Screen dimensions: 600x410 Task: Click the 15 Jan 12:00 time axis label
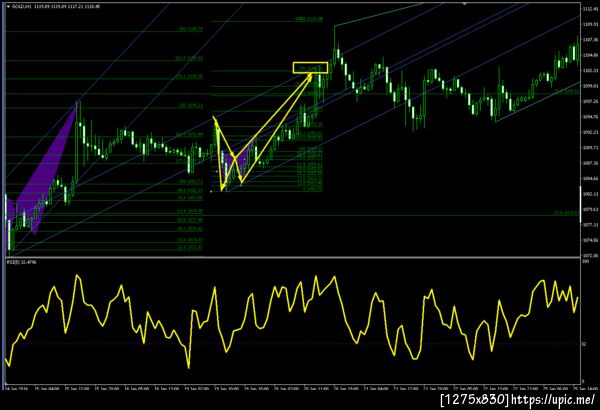77,388
